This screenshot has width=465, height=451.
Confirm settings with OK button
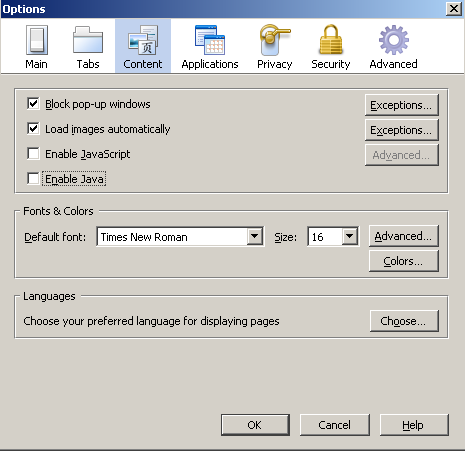(255, 425)
